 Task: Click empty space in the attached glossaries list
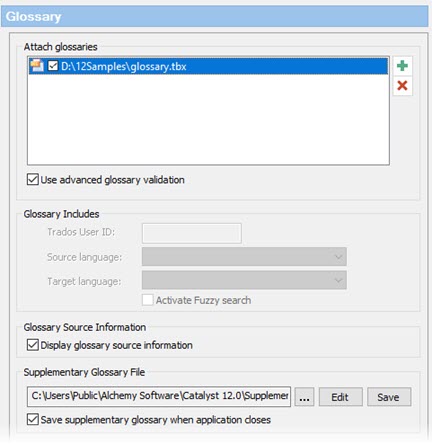pos(208,120)
